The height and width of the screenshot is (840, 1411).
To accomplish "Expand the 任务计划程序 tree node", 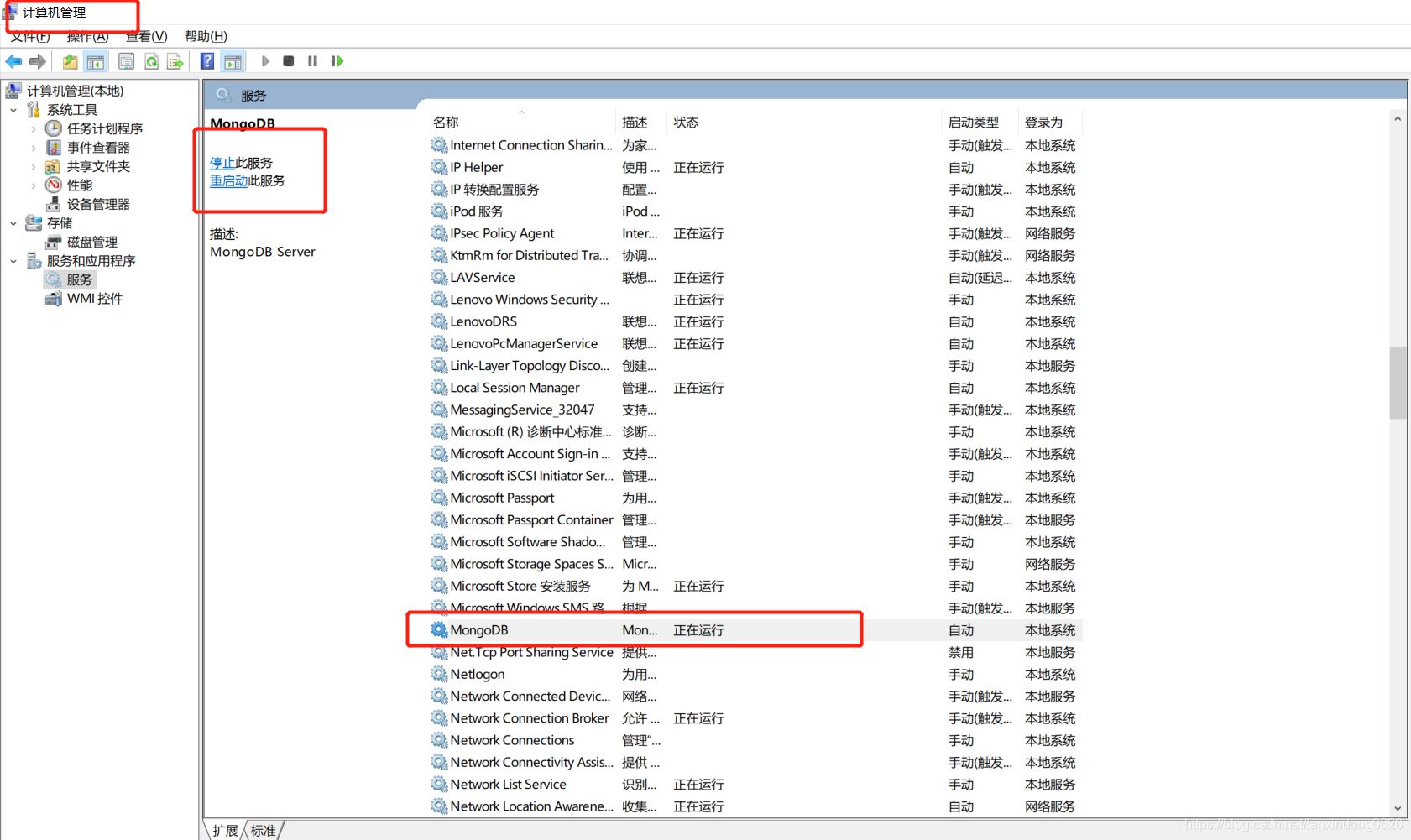I will [34, 128].
